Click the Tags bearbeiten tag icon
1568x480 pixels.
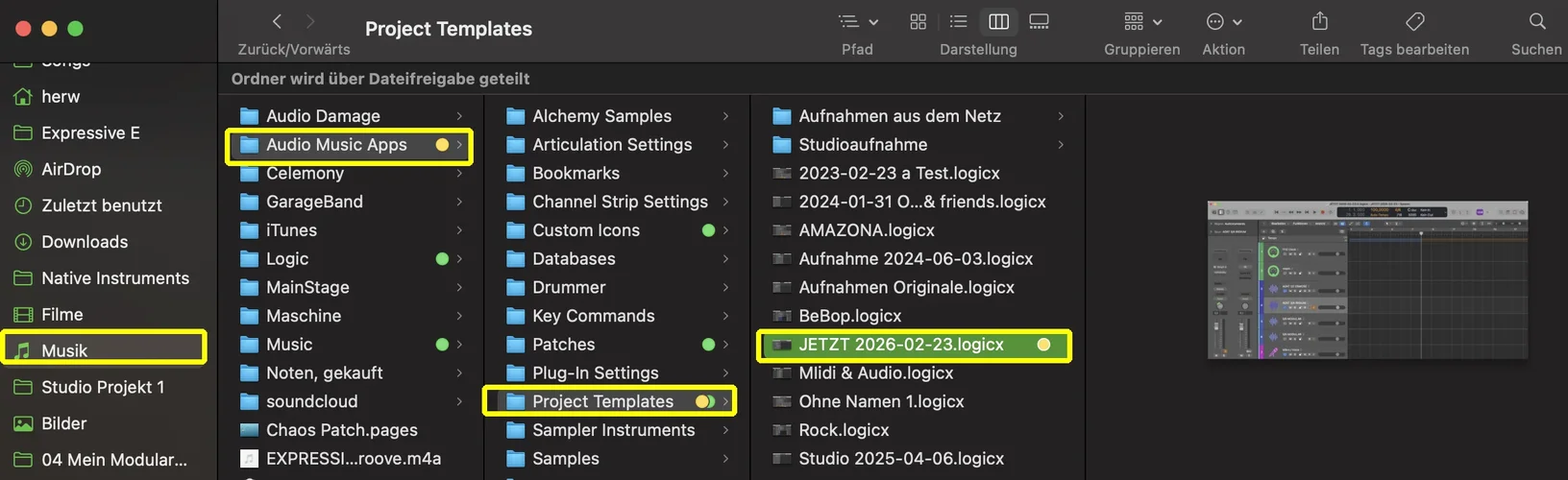1414,21
